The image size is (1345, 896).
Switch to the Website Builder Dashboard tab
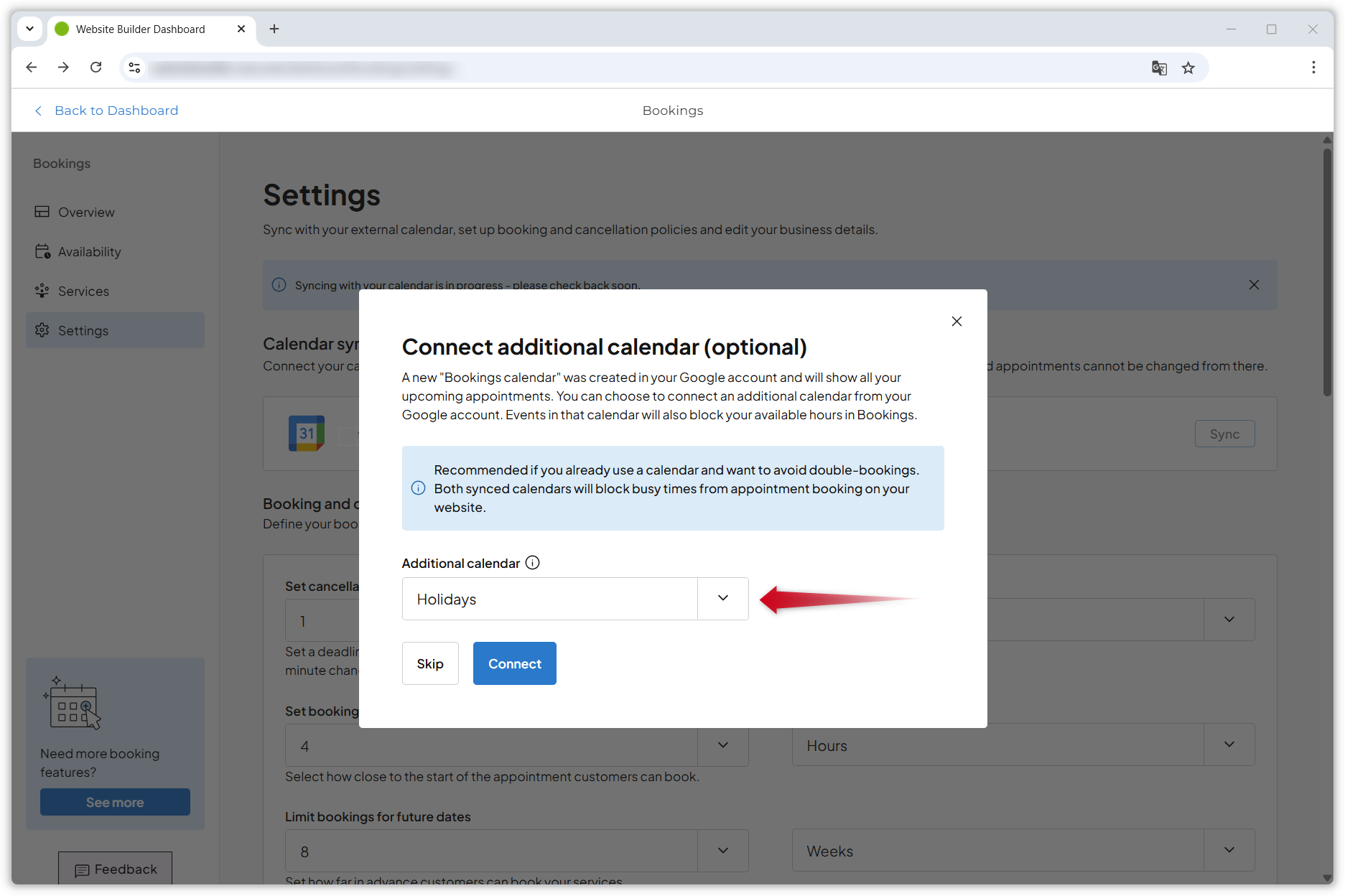point(140,29)
